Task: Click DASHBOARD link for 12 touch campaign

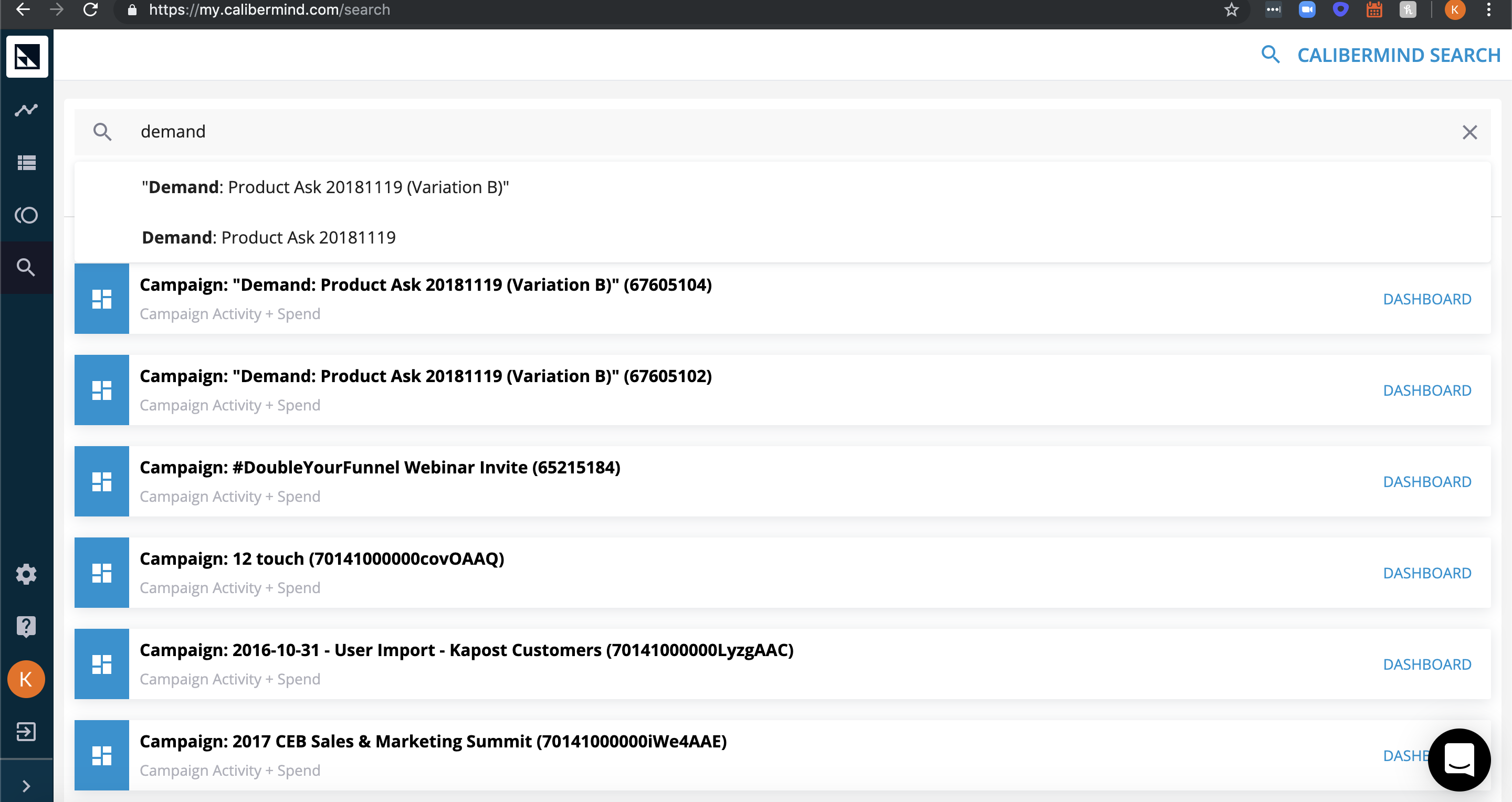Action: click(1427, 573)
